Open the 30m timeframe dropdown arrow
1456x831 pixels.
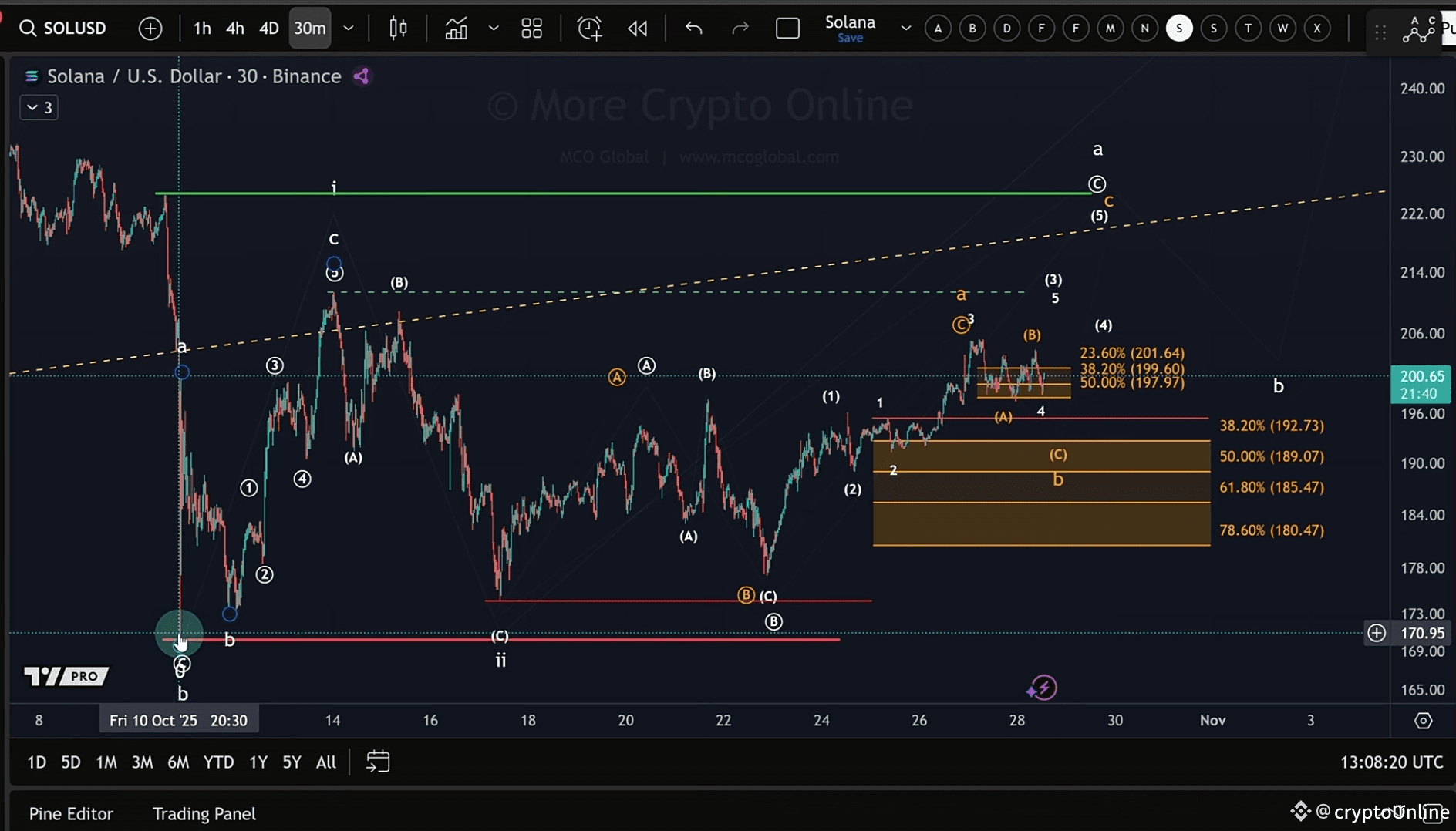[x=349, y=28]
